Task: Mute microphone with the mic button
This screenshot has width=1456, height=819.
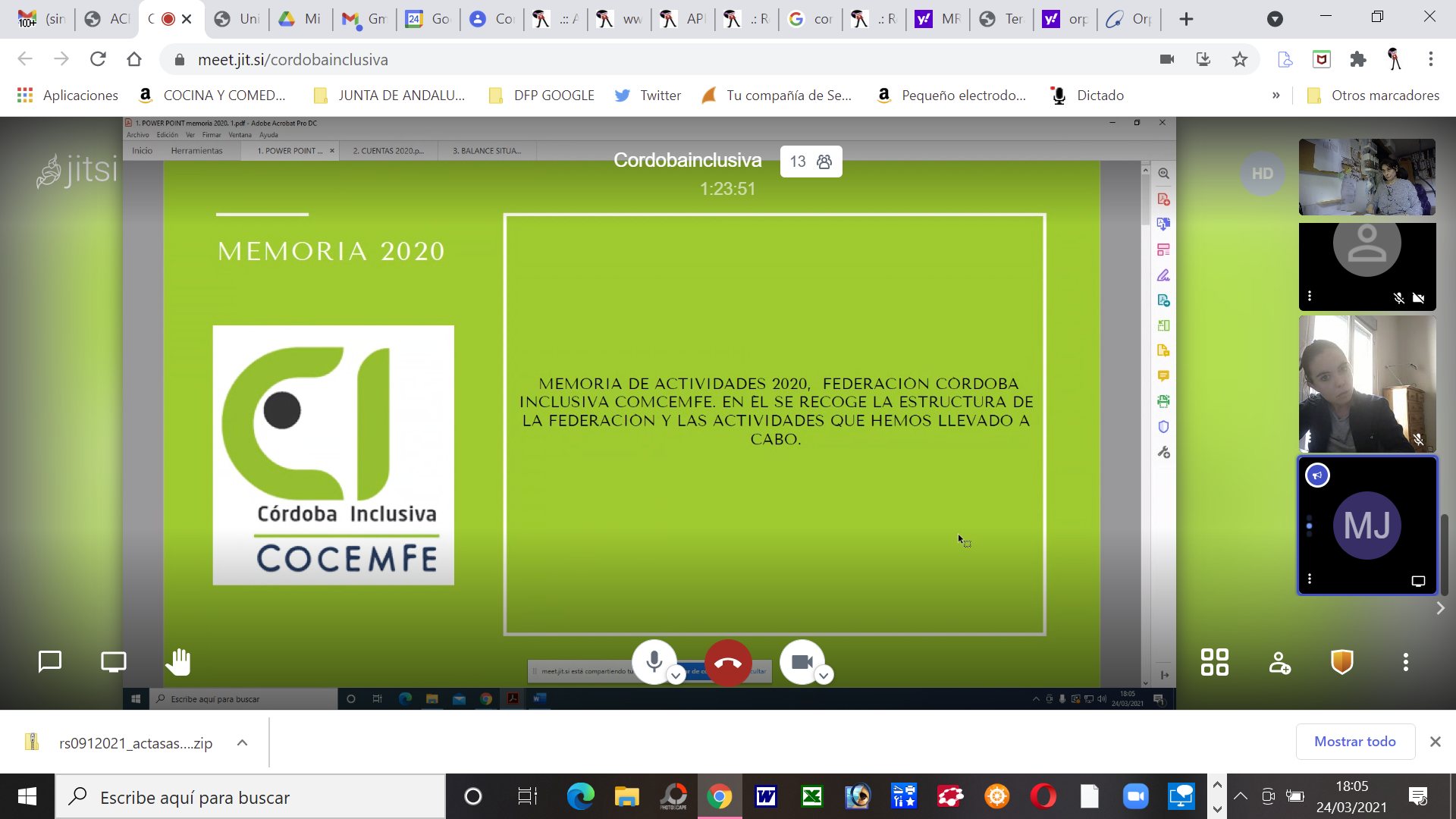Action: pos(654,662)
